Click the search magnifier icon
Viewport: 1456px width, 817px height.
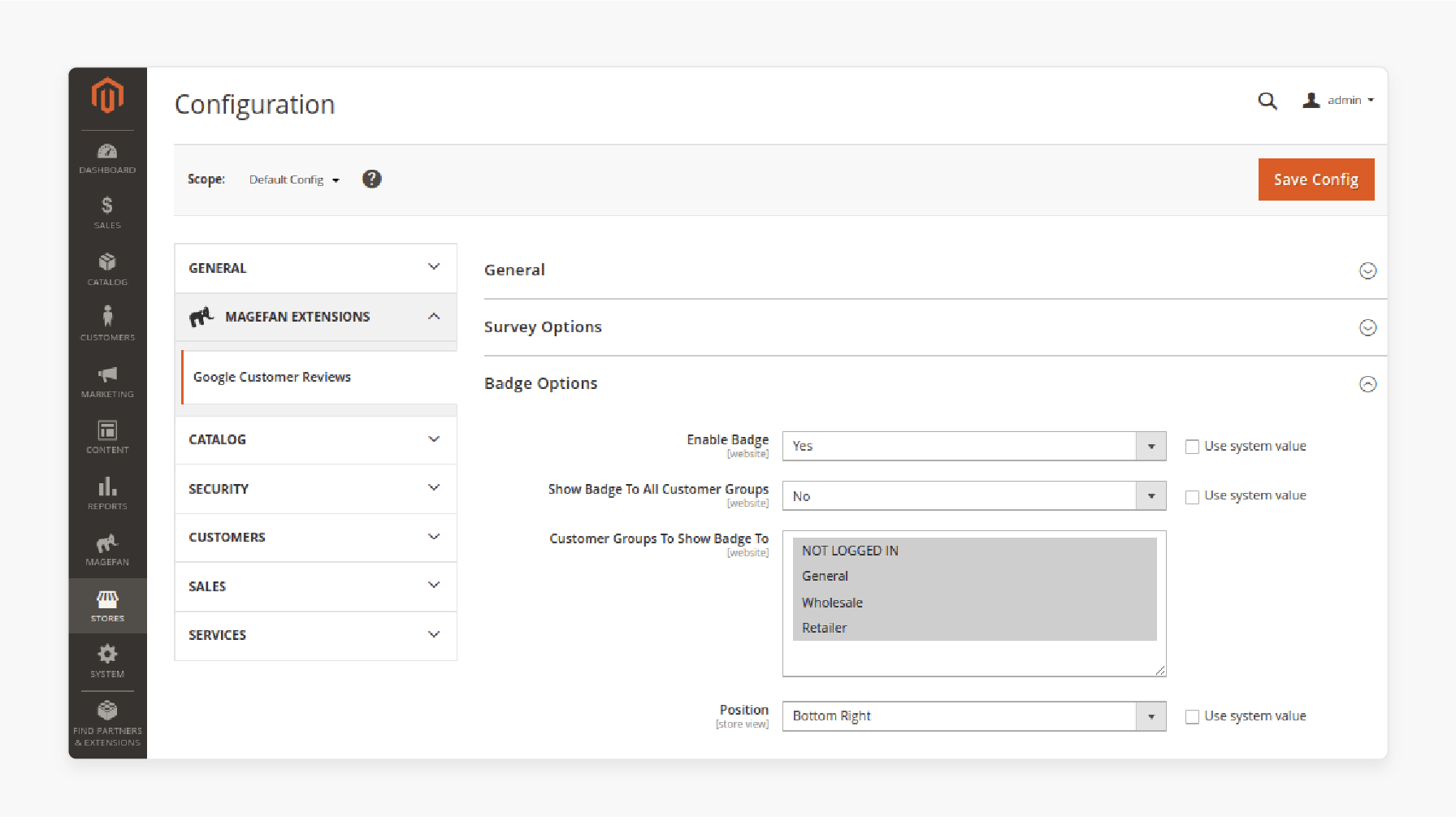1267,101
